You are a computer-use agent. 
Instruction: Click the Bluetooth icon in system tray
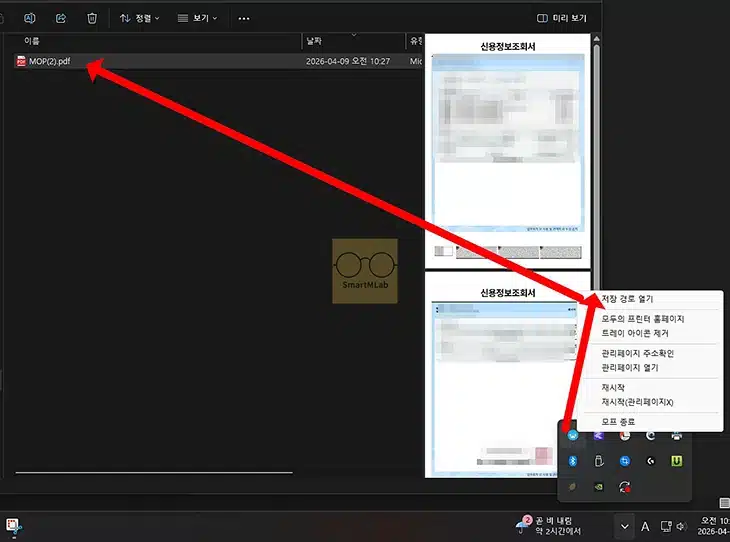[573, 461]
